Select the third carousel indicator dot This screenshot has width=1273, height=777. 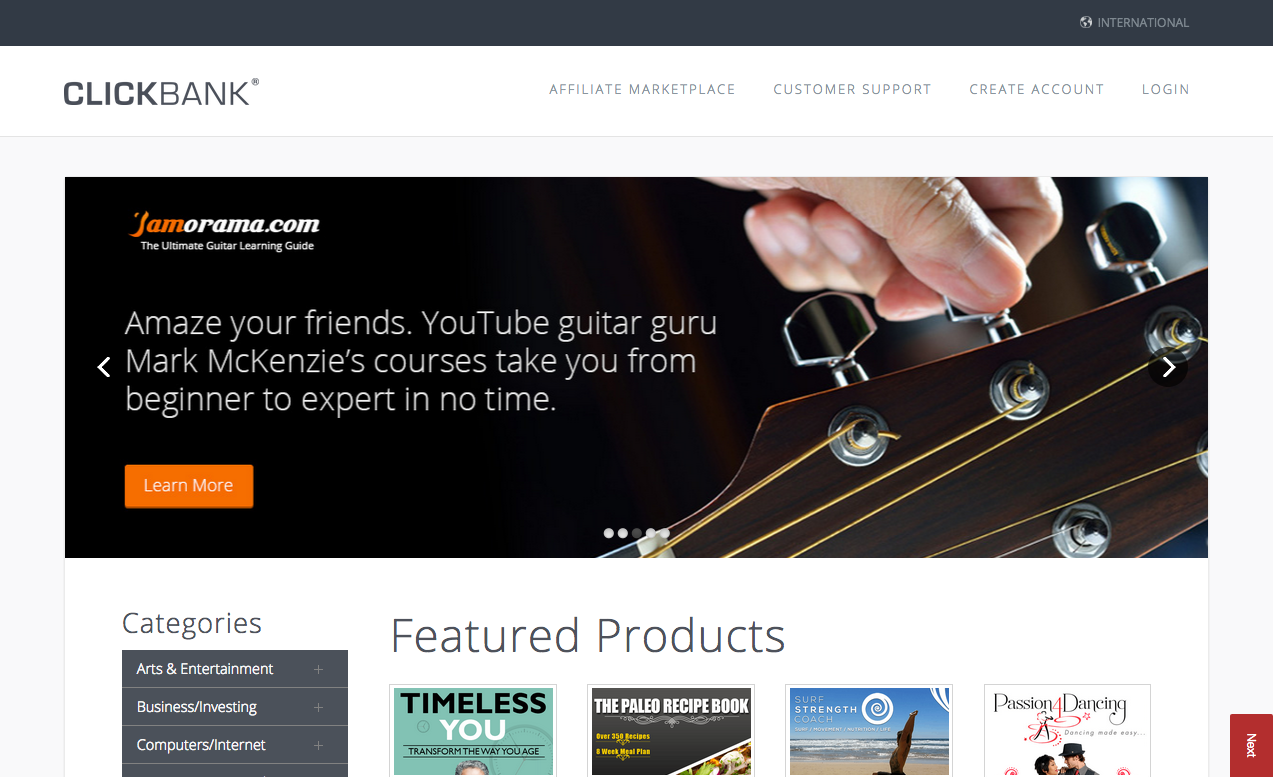coord(636,533)
